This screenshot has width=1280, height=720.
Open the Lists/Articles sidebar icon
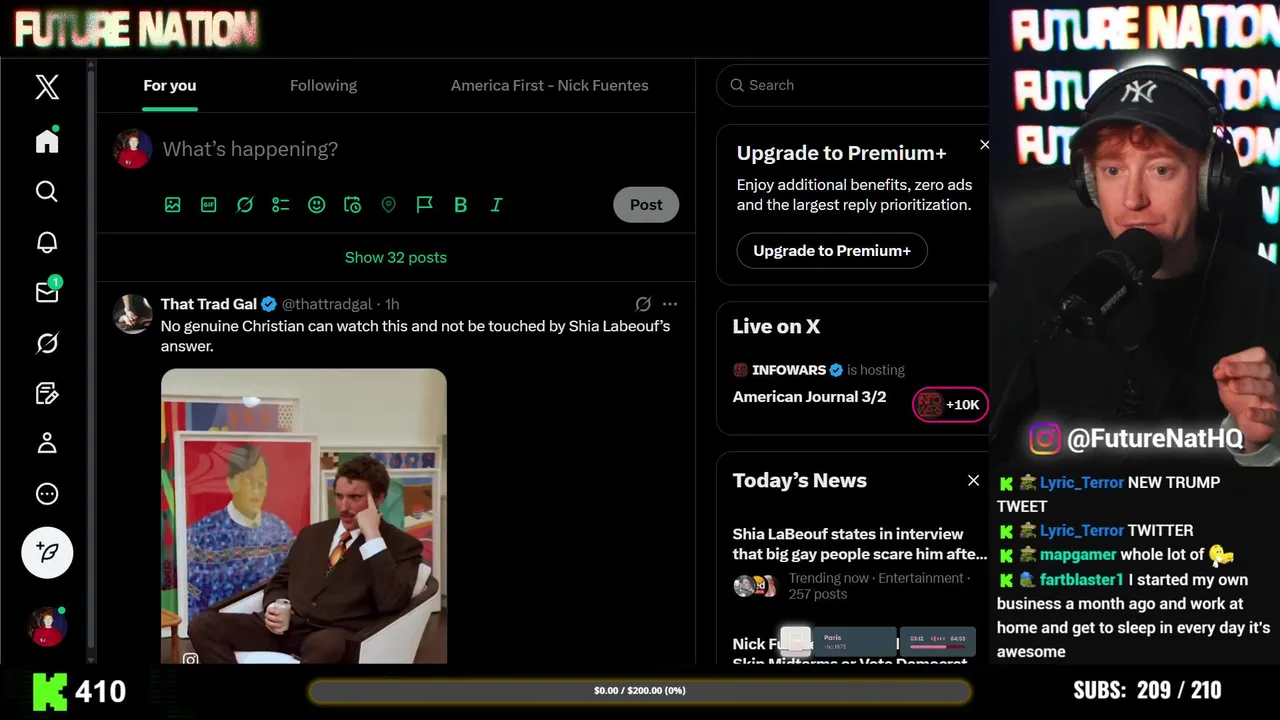pos(47,393)
